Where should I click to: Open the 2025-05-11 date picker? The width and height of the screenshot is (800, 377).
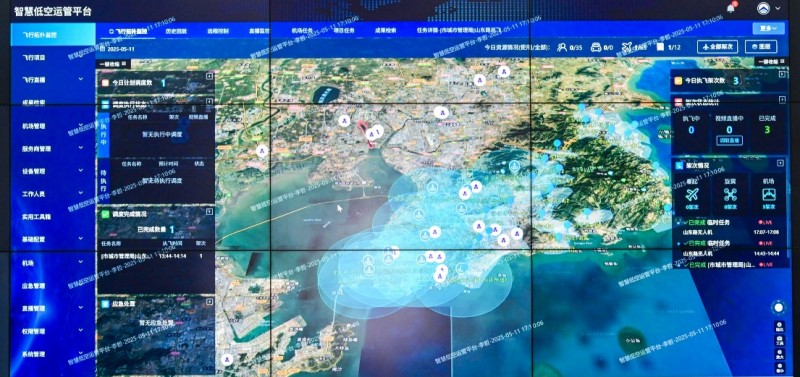click(118, 49)
